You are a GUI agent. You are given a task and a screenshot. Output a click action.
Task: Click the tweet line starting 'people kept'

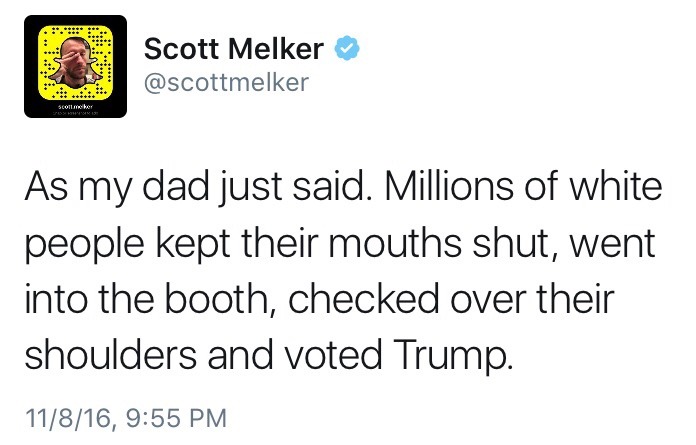pyautogui.click(x=340, y=243)
